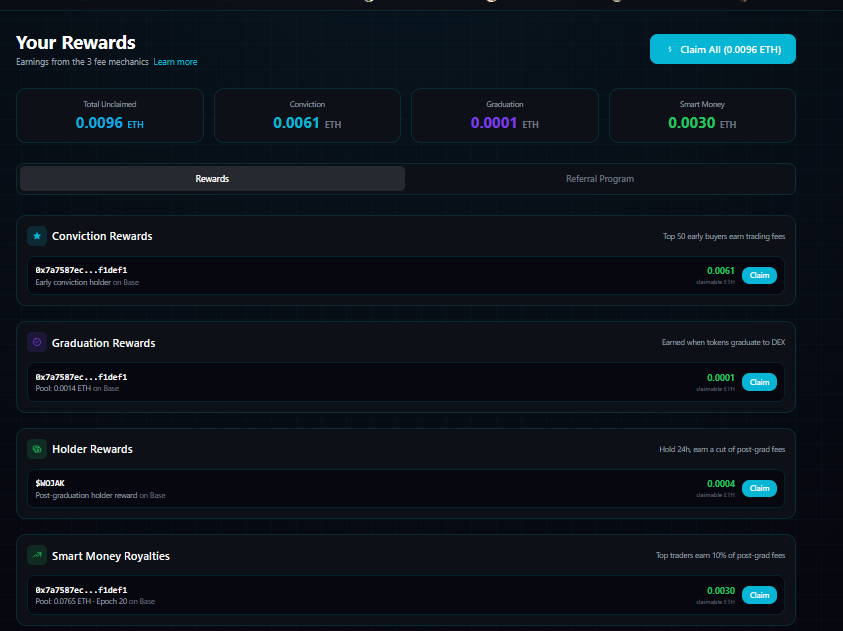Click the Conviction Rewards section title
The image size is (843, 631).
(x=102, y=236)
